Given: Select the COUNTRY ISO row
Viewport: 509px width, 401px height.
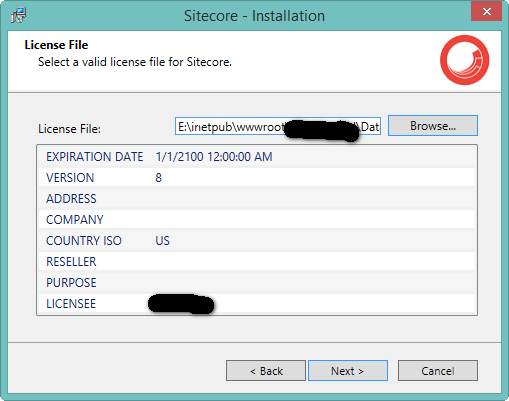Looking at the screenshot, I should pos(257,241).
